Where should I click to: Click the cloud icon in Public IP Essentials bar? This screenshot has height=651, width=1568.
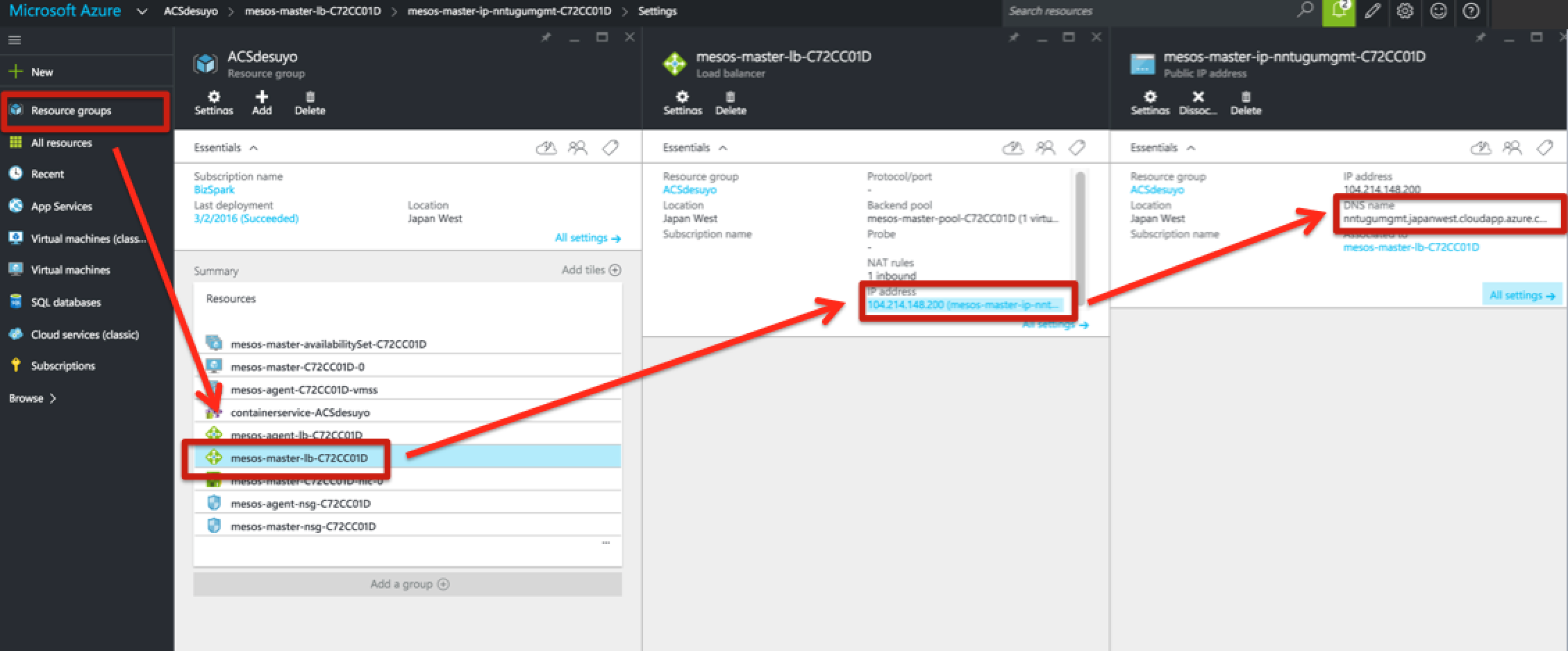tap(1481, 148)
